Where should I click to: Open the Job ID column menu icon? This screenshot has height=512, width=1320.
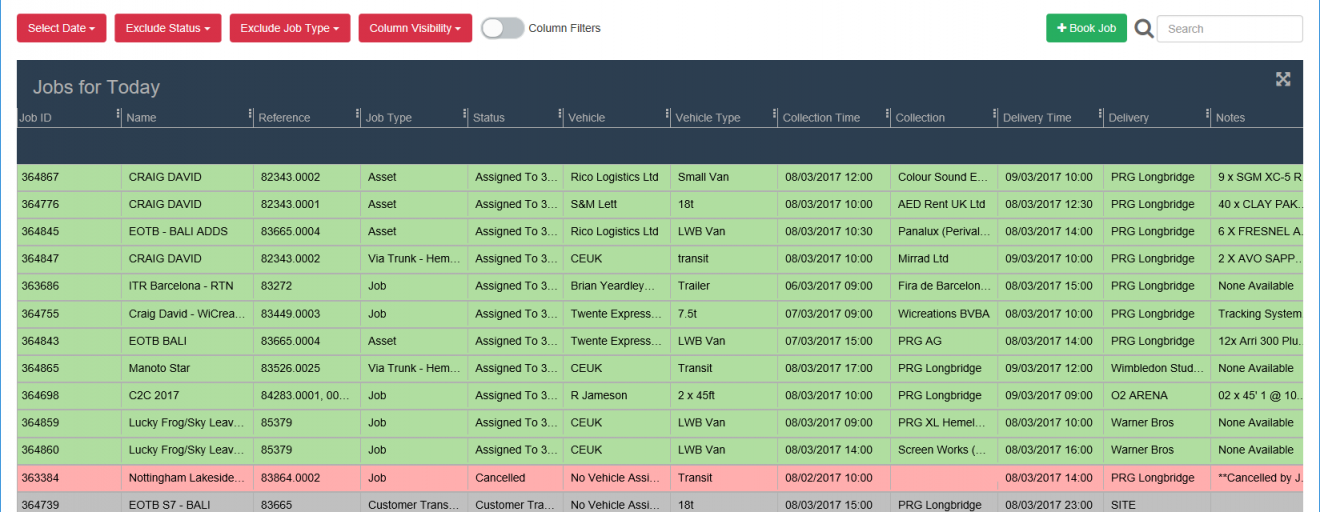click(x=118, y=117)
